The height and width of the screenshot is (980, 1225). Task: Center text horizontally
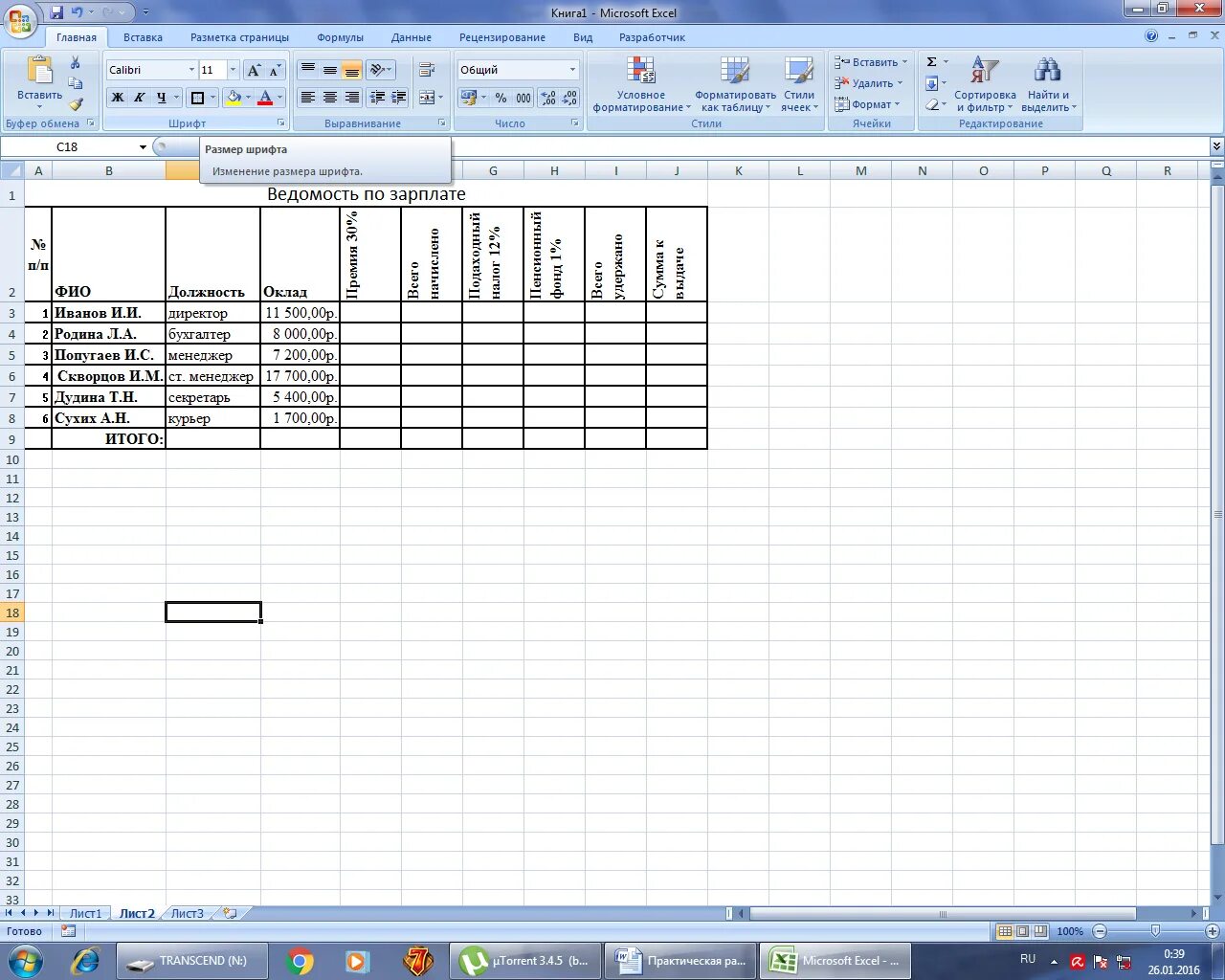329,98
